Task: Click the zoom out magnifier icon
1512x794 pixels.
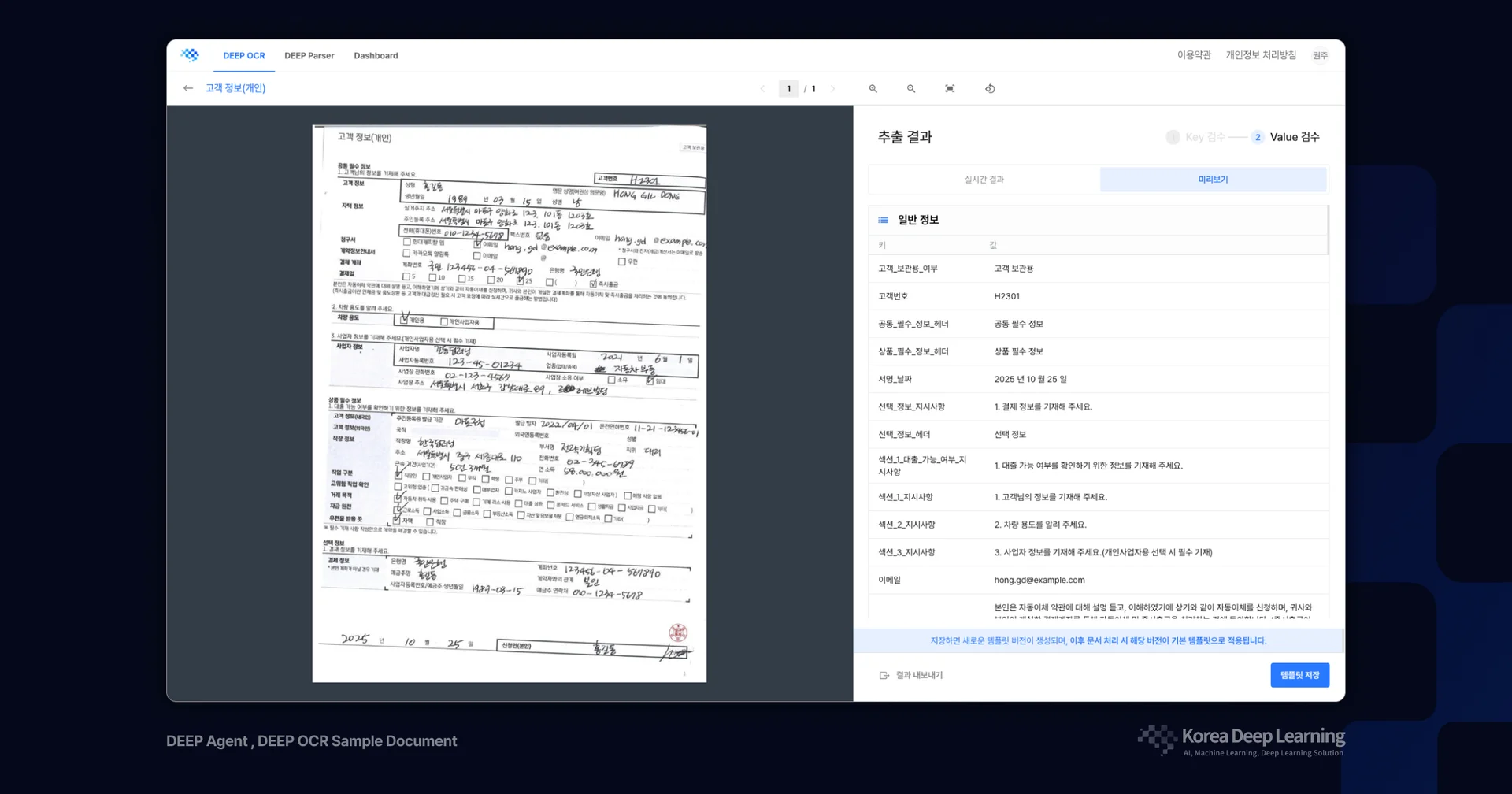Action: coord(911,88)
